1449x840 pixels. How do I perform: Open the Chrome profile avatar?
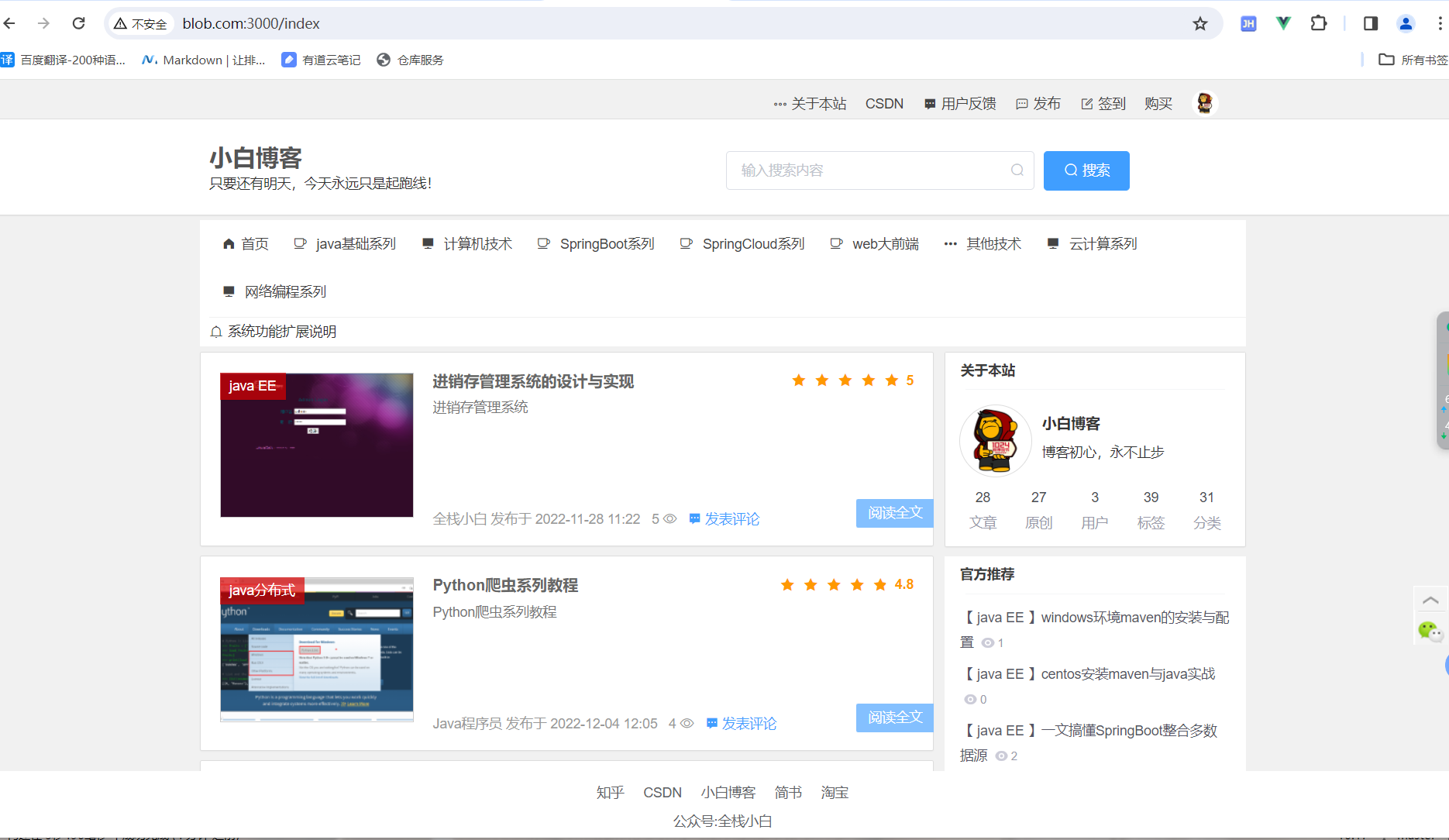(x=1406, y=23)
